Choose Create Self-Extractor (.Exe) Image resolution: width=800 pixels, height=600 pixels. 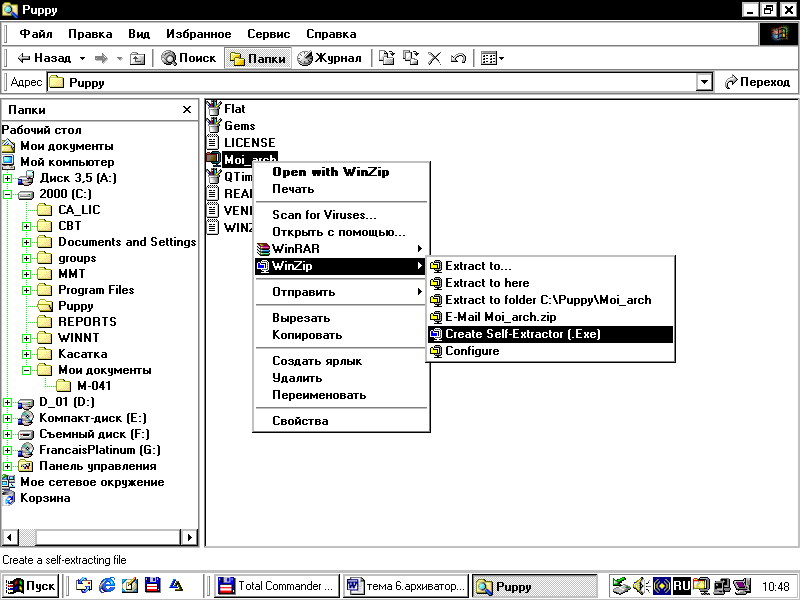point(551,334)
